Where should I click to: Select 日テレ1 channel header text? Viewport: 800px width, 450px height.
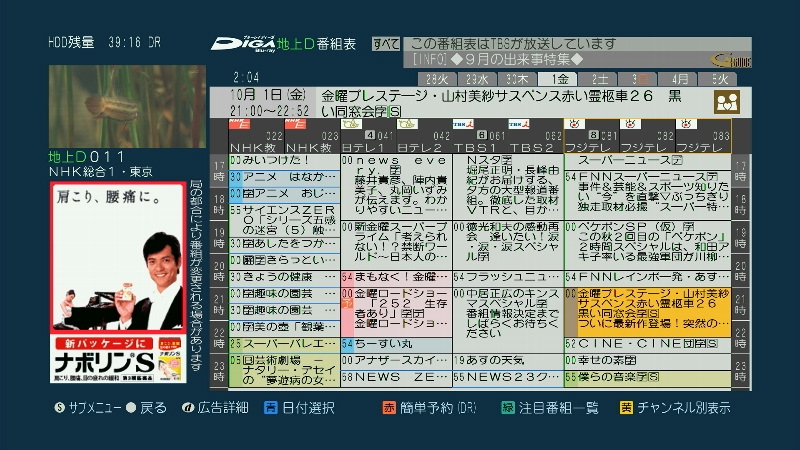(x=362, y=147)
